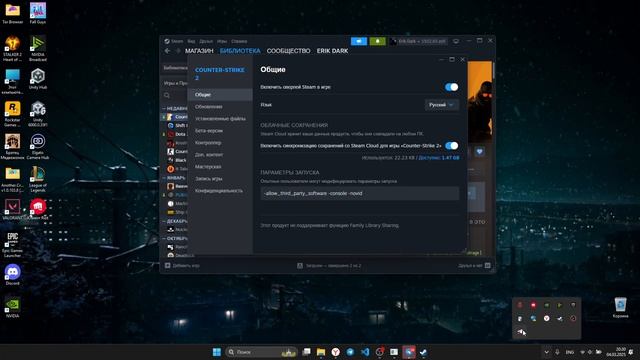This screenshot has height=360, width=640.
Task: Open Friends & Chat at Steam bottom right
Action: [474, 266]
